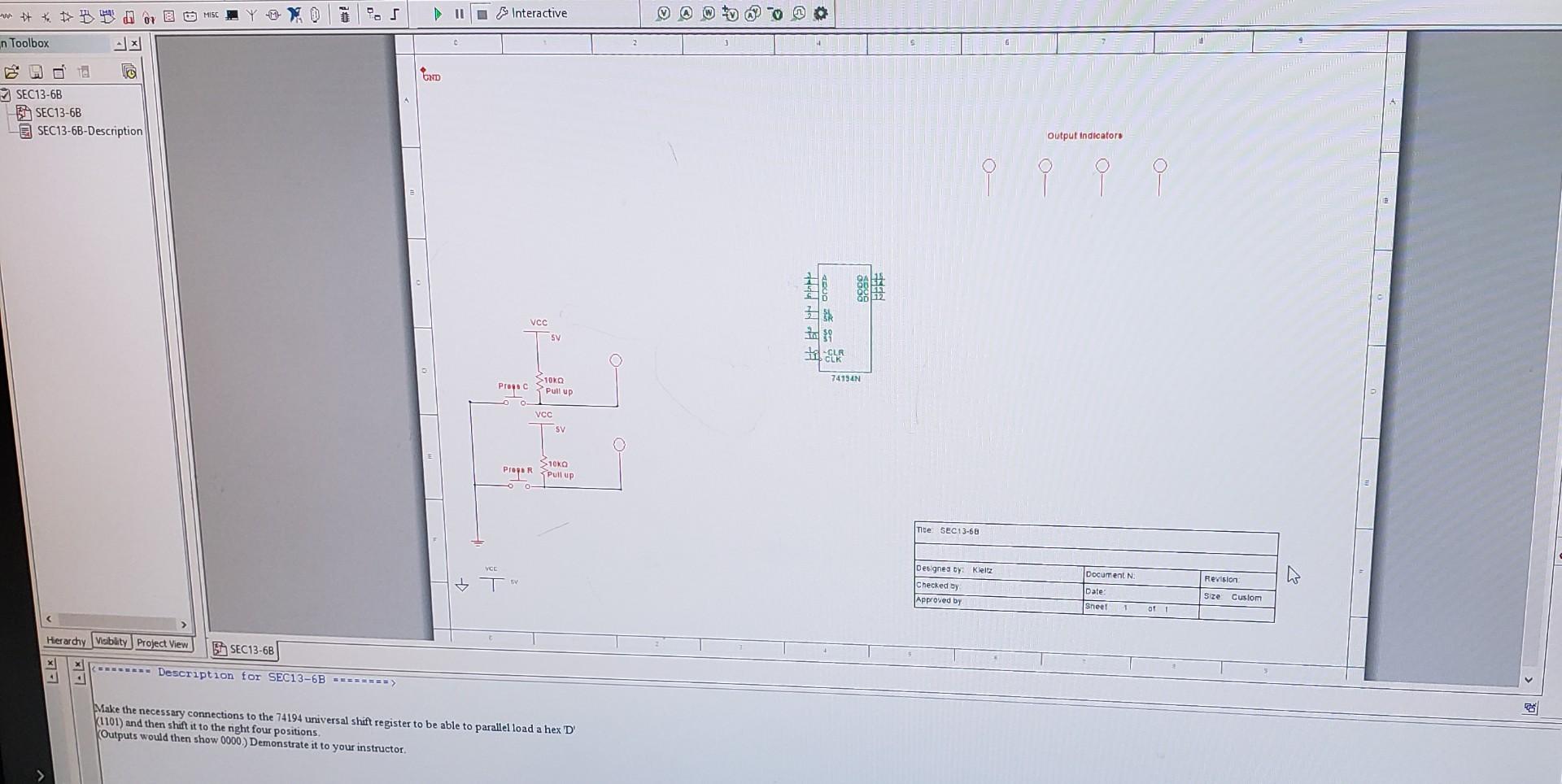Screen dimensions: 1562x784
Task: Pause the simulation
Action: pyautogui.click(x=458, y=13)
